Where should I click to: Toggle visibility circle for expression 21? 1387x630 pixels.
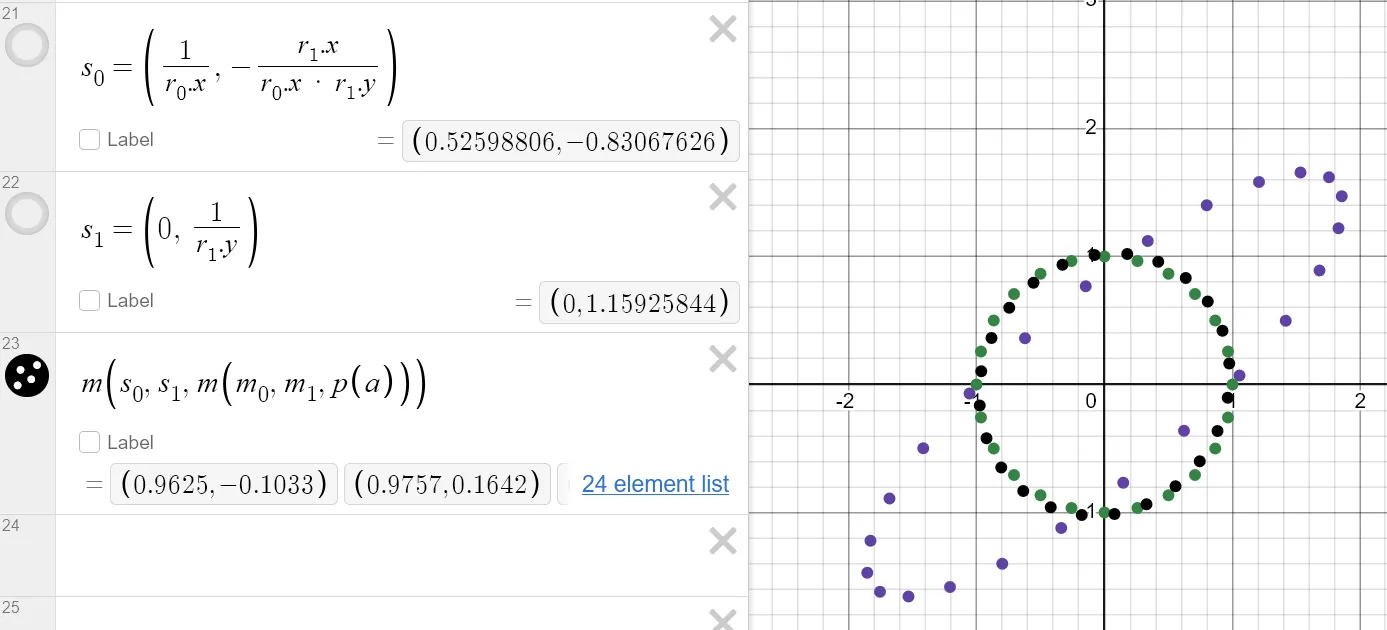pos(27,46)
